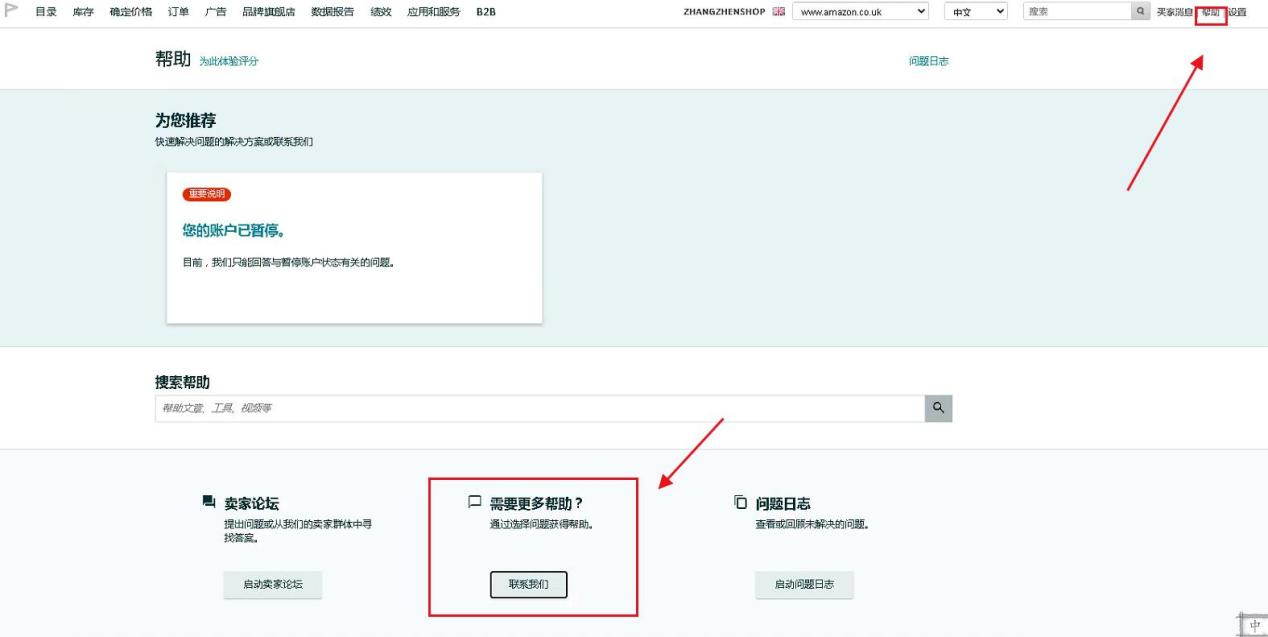The height and width of the screenshot is (637, 1268).
Task: Click the flag icon at top-left
Action: click(x=13, y=11)
